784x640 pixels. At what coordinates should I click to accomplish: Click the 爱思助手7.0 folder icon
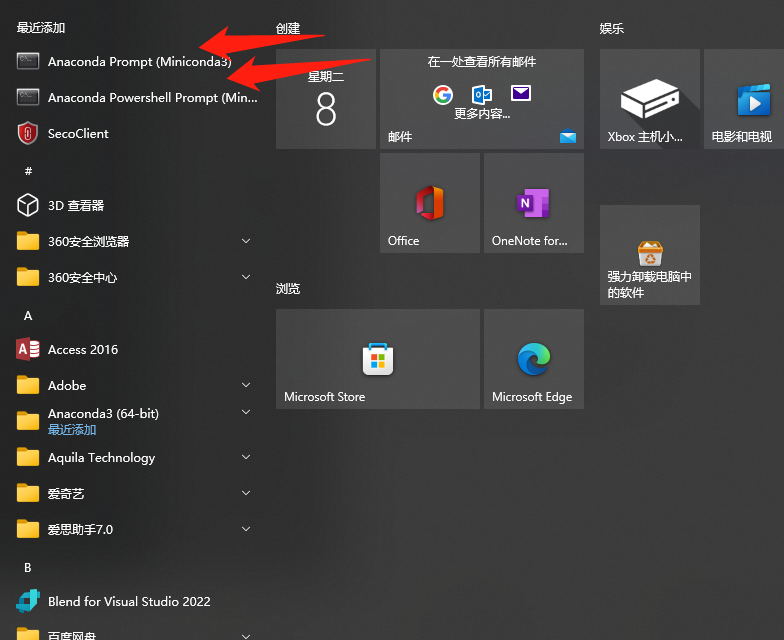(28, 529)
